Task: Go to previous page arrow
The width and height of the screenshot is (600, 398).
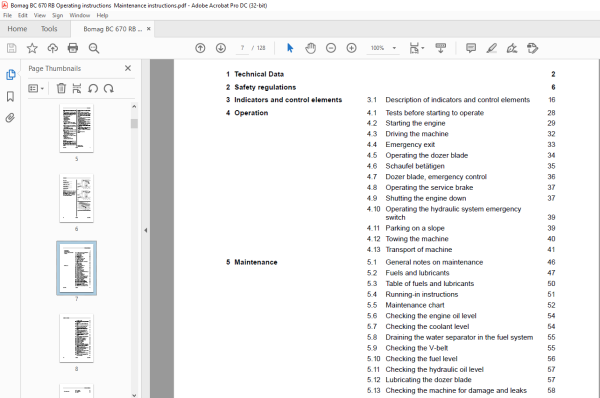Action: pos(200,48)
